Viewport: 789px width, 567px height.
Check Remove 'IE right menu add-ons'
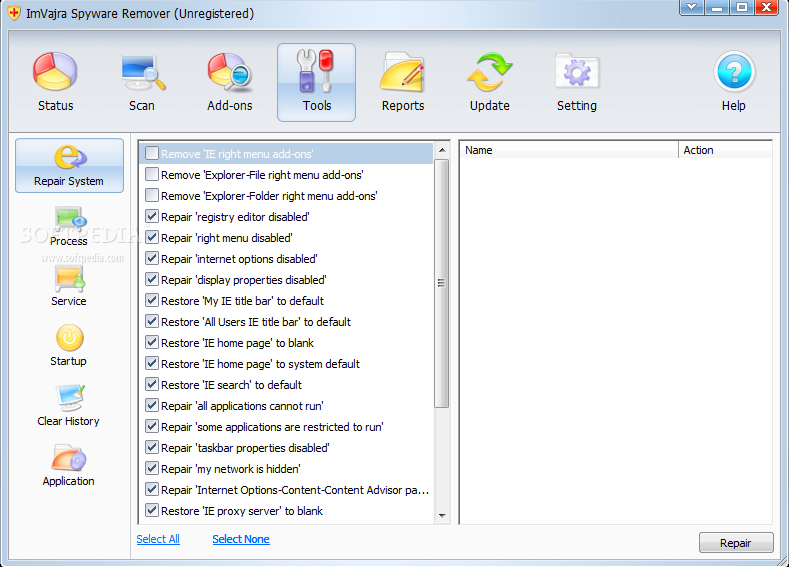[x=151, y=153]
